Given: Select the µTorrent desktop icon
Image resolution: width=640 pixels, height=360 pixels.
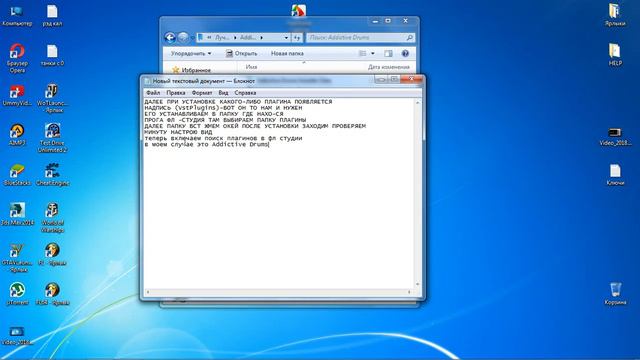Looking at the screenshot, I should point(17,294).
